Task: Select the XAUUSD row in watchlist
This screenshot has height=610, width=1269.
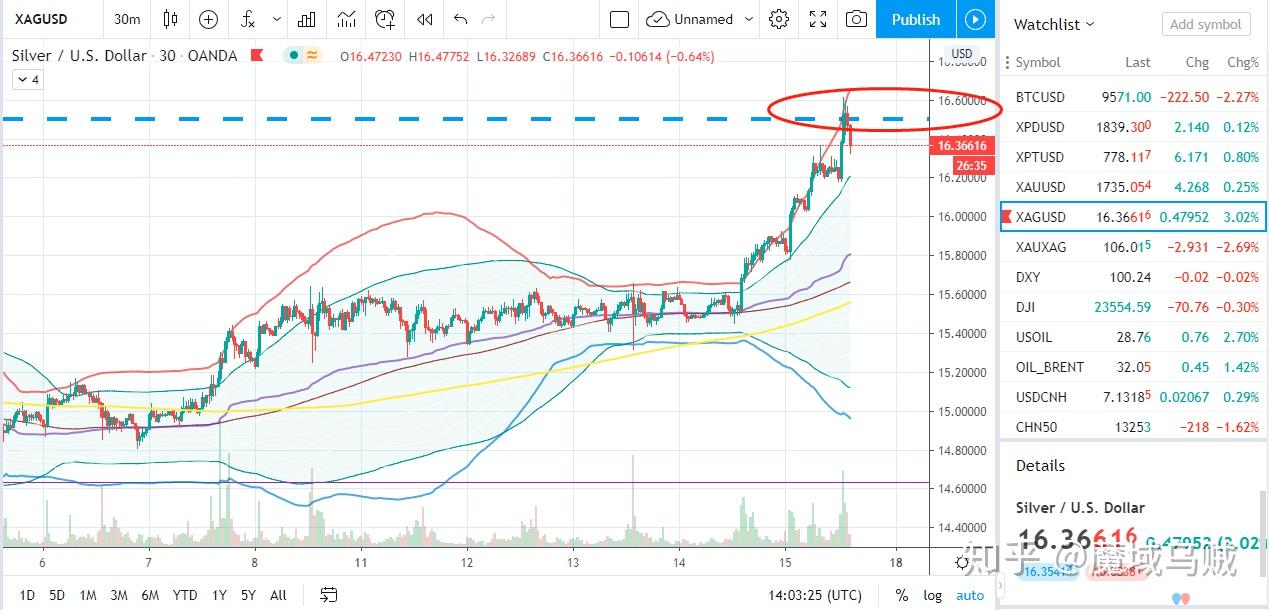Action: click(1134, 187)
